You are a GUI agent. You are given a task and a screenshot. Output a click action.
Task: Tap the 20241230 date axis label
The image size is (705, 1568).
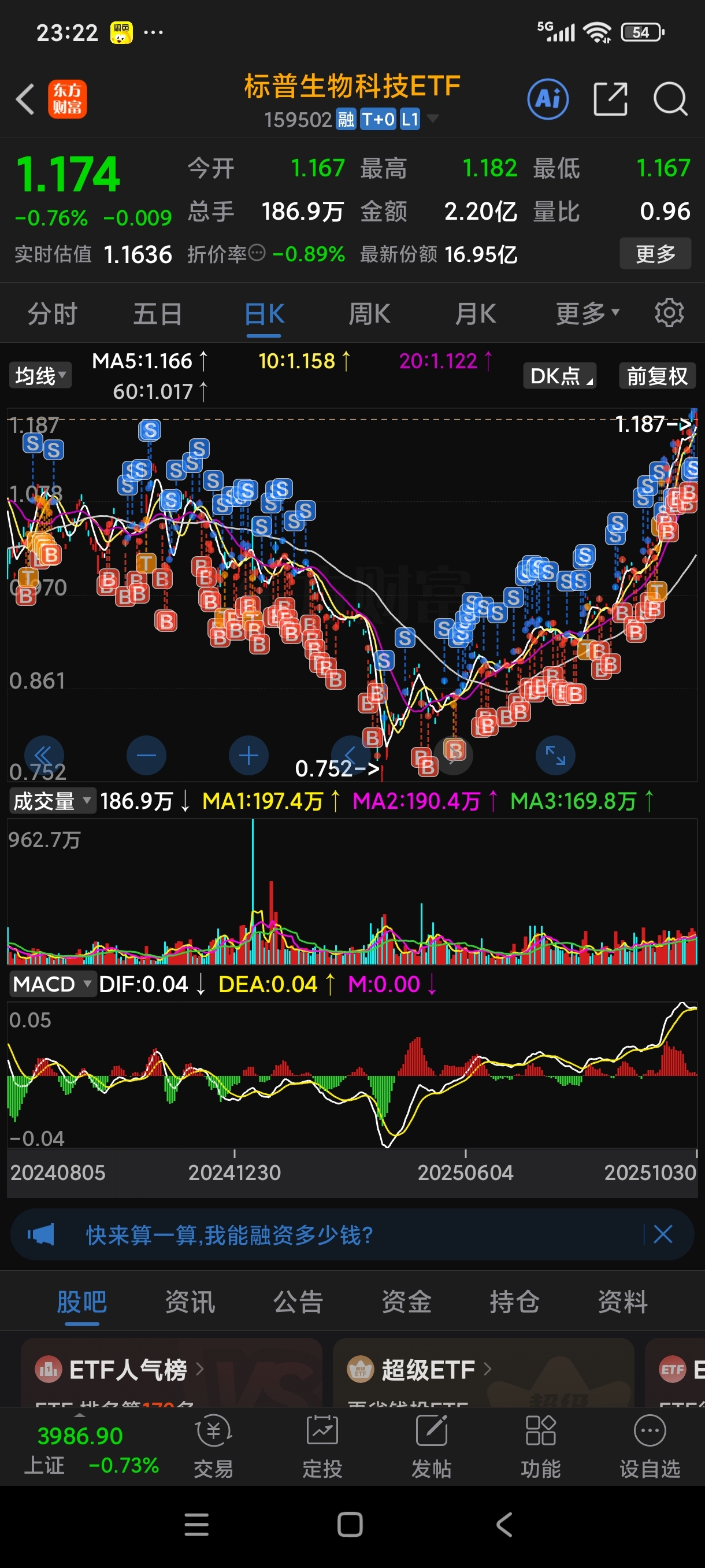point(234,1172)
